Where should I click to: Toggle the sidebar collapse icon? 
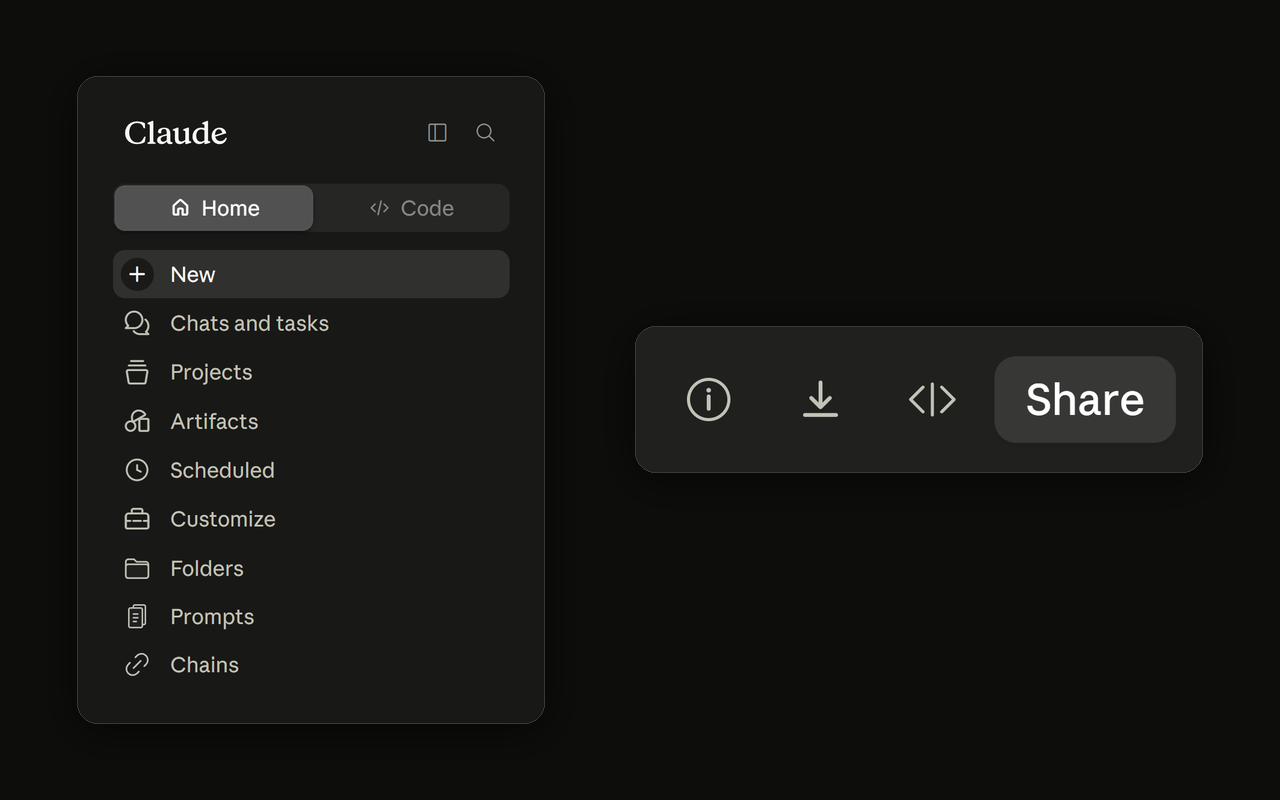click(x=437, y=132)
